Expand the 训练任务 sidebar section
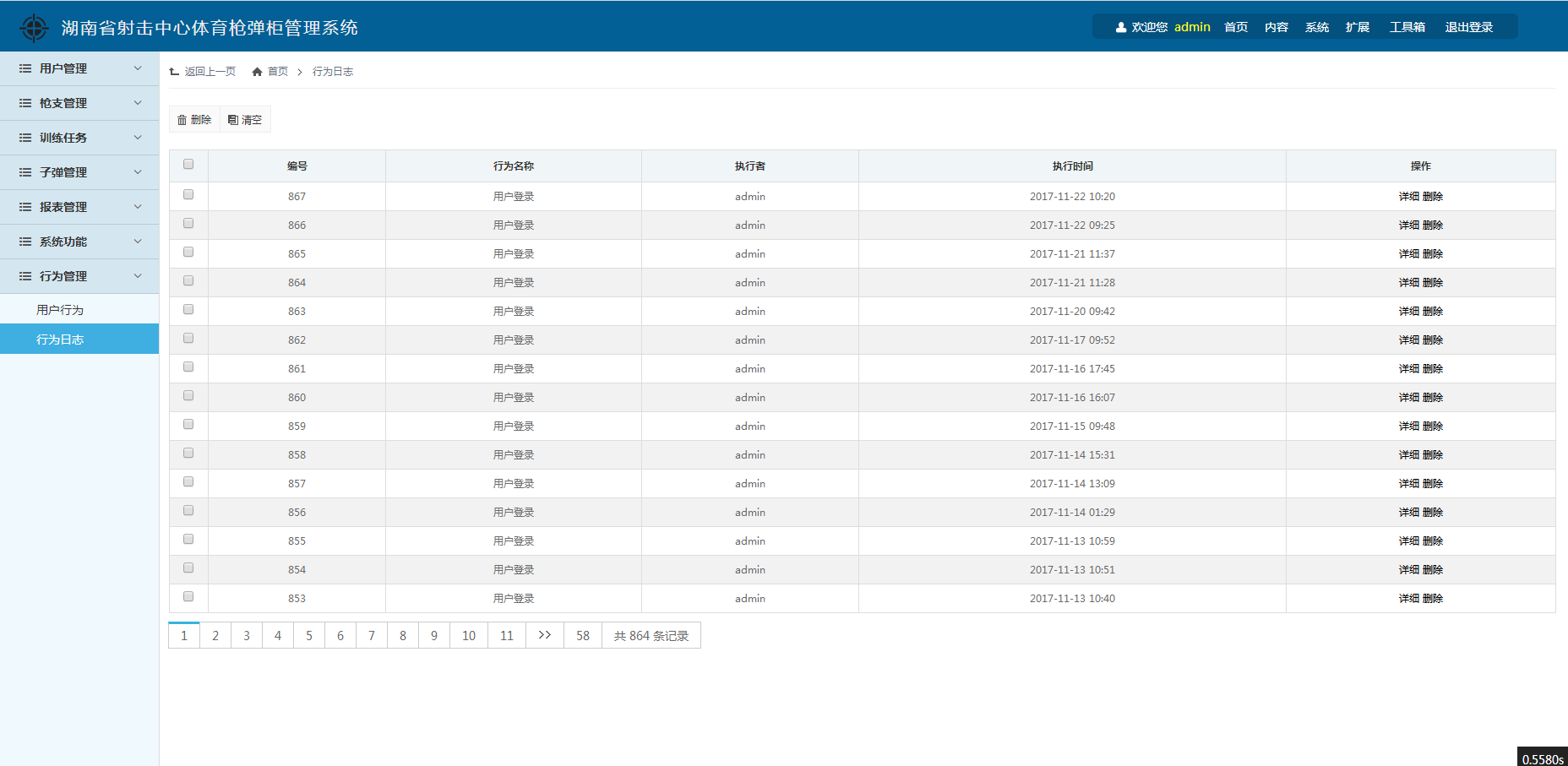Screen dimensions: 1568x766 point(138,138)
